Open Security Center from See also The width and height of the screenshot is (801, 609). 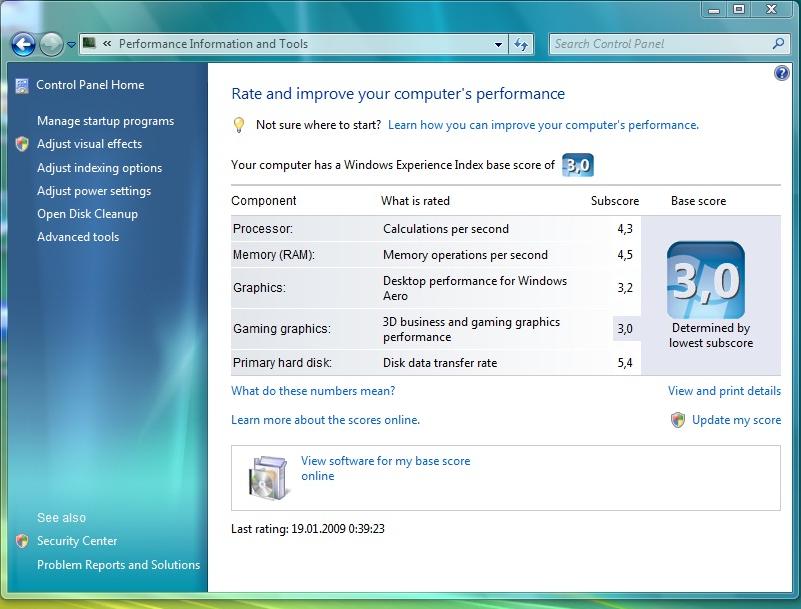77,541
